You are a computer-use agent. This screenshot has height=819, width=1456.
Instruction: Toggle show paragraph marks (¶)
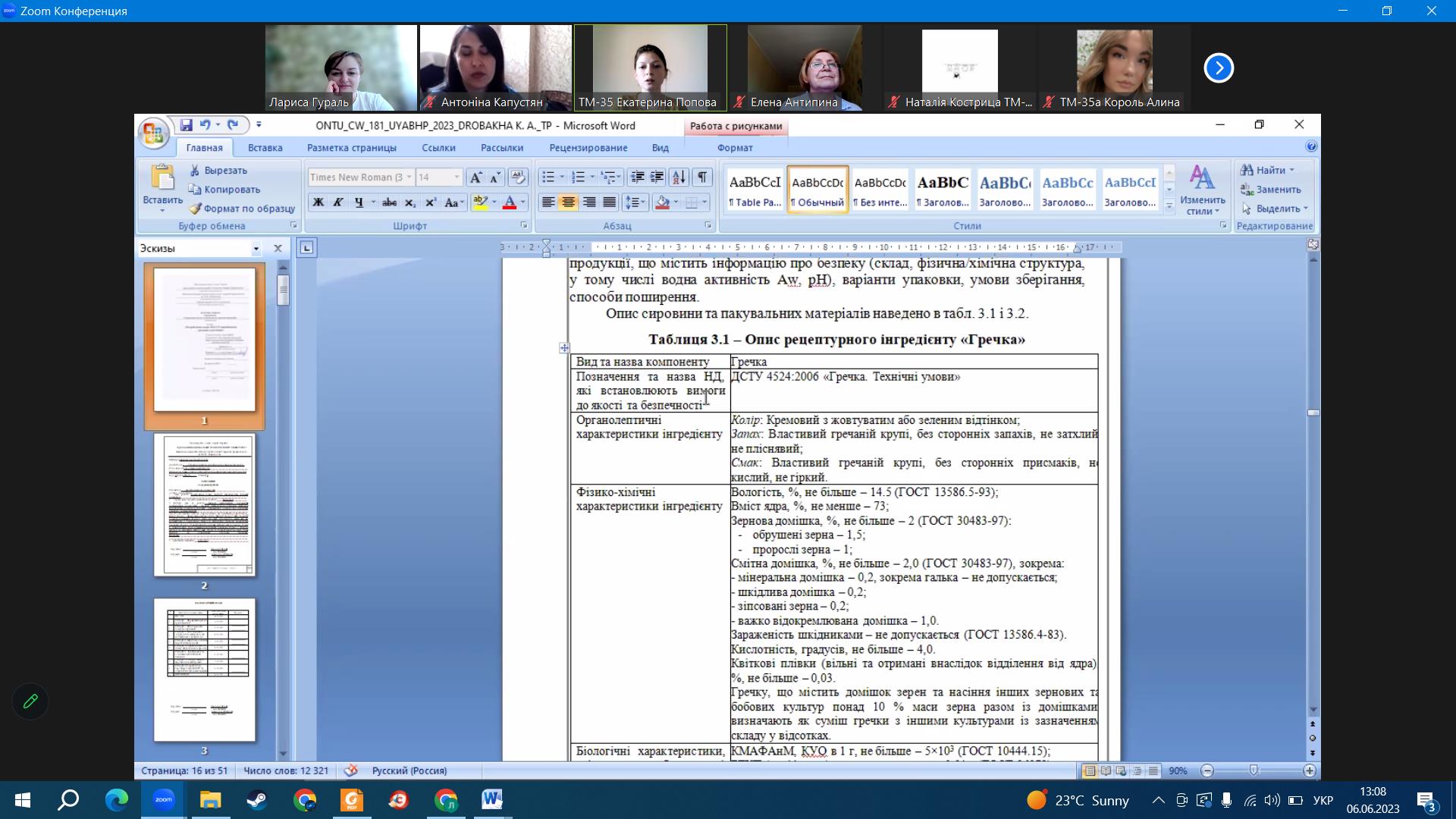(703, 177)
